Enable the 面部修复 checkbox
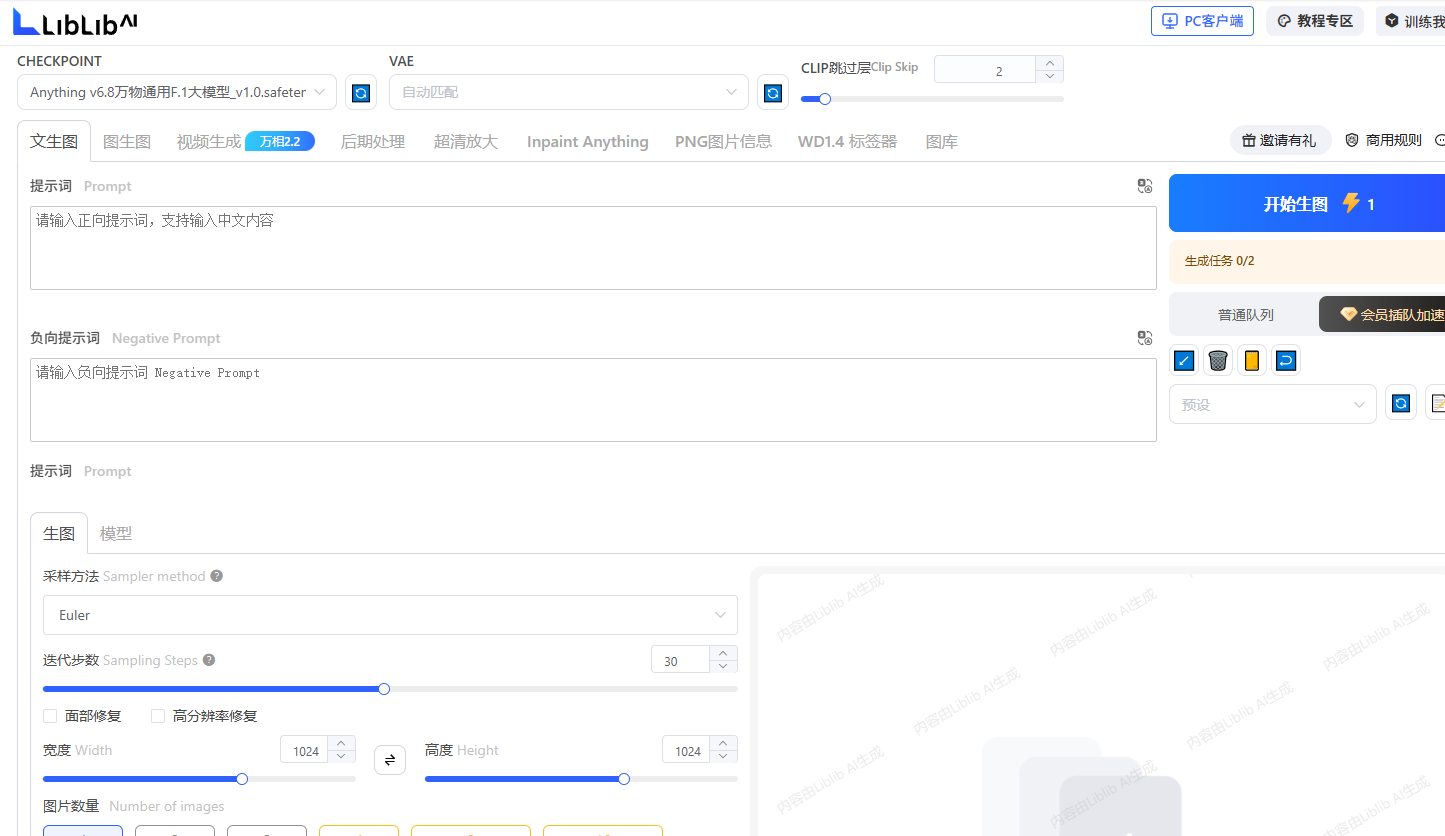This screenshot has width=1445, height=836. 50,716
